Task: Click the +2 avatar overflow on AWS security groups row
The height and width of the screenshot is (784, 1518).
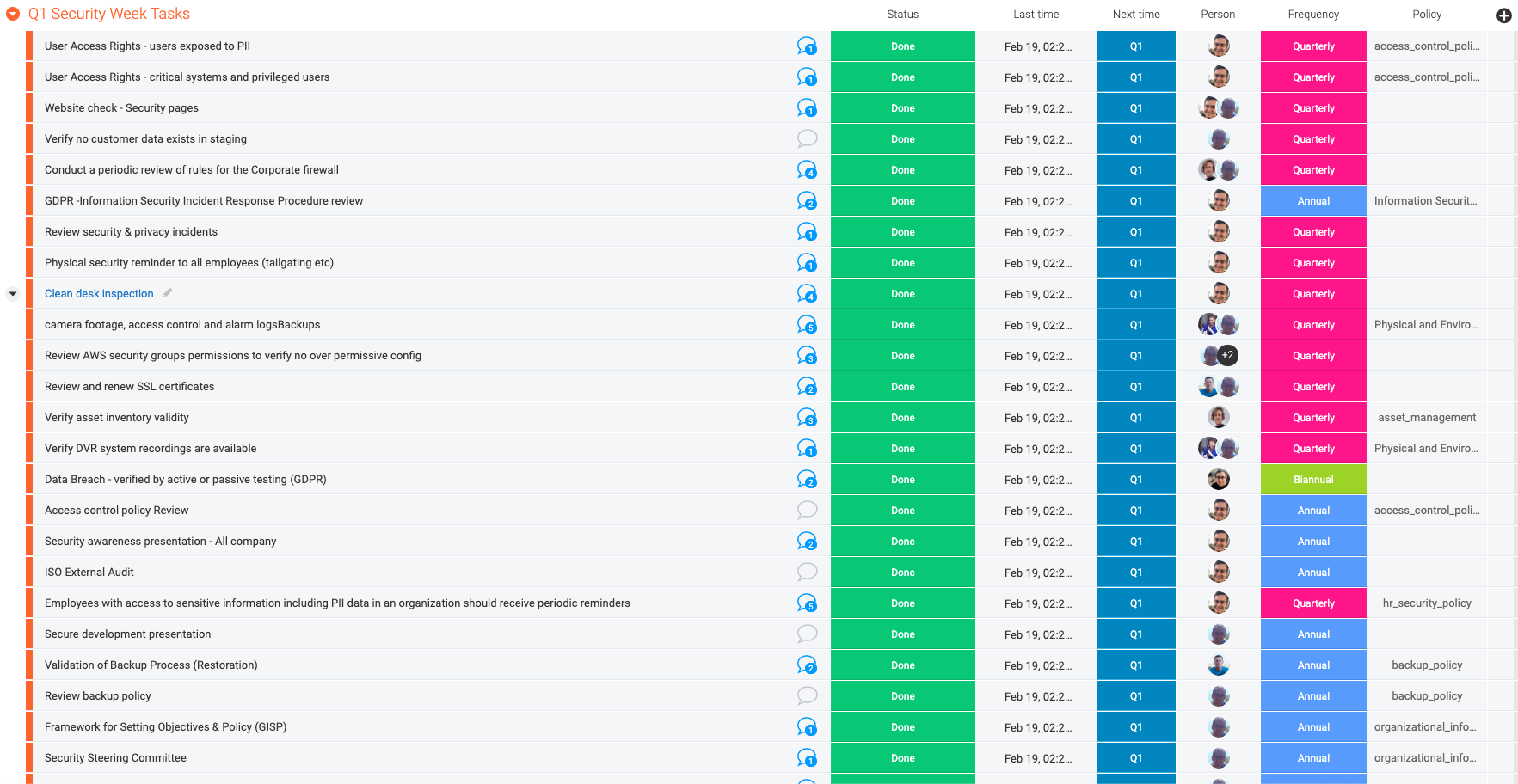Action: click(x=1227, y=355)
